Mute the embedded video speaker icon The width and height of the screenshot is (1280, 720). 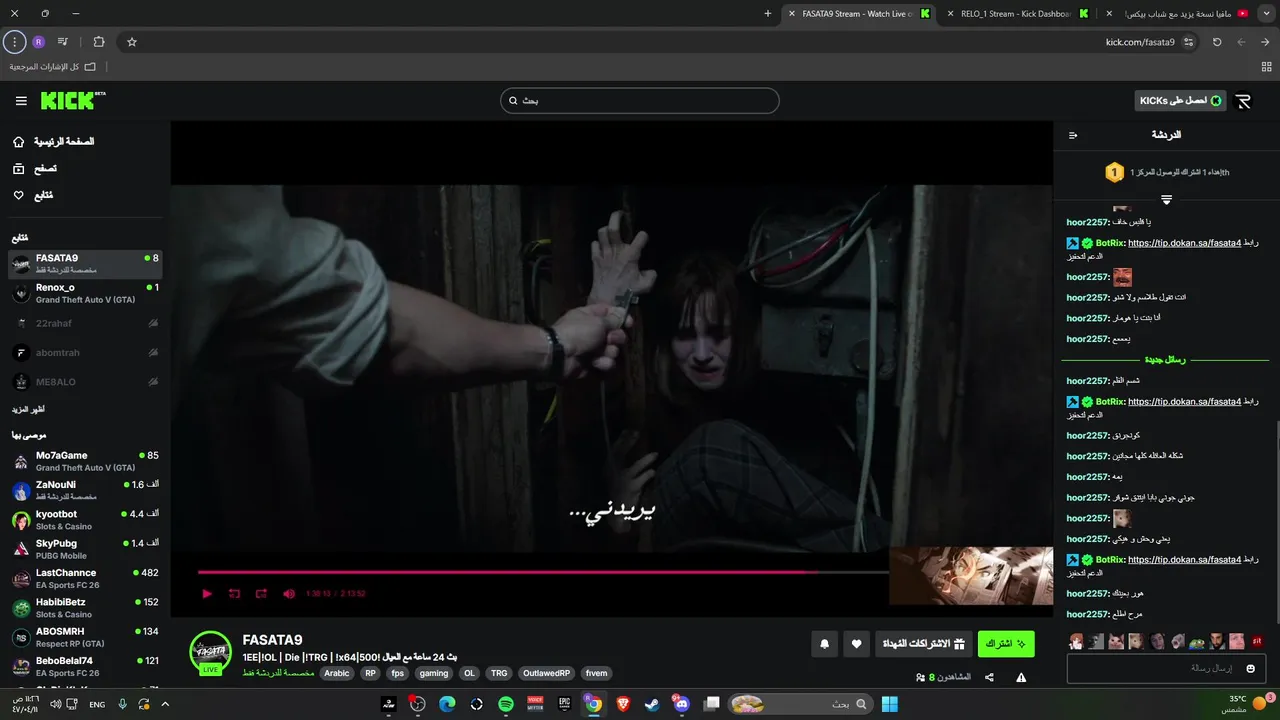pyautogui.click(x=289, y=593)
